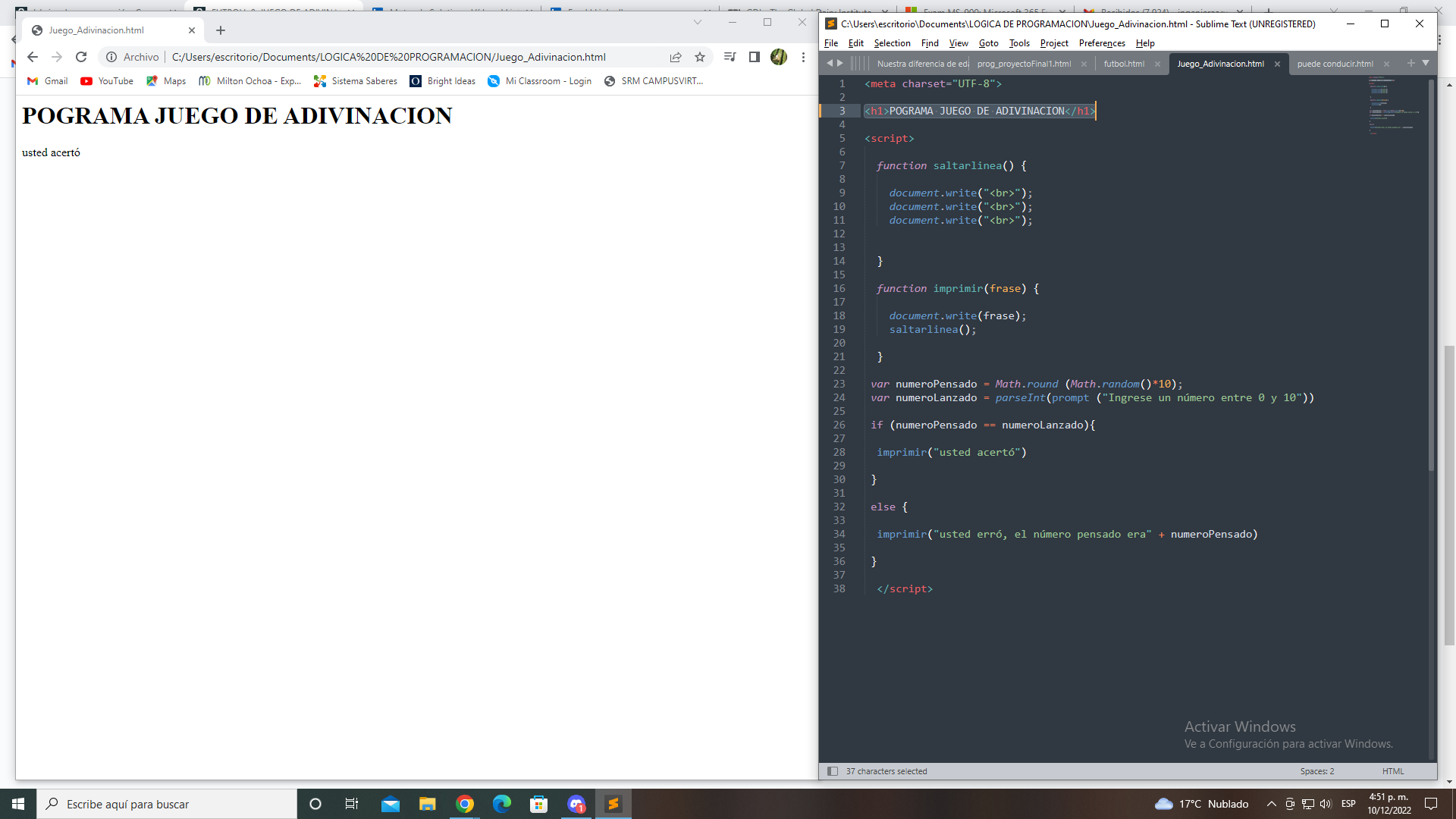1456x819 pixels.
Task: Click the Chrome address bar URL
Action: (x=388, y=57)
